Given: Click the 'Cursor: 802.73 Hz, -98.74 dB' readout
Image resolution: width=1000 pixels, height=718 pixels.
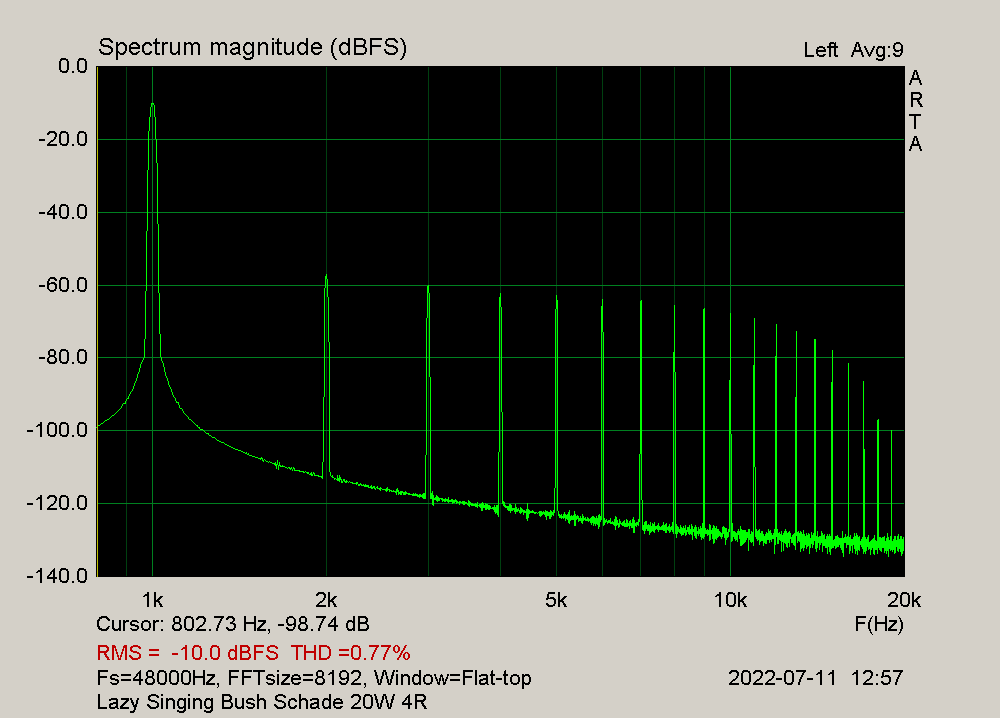Looking at the screenshot, I should [233, 624].
